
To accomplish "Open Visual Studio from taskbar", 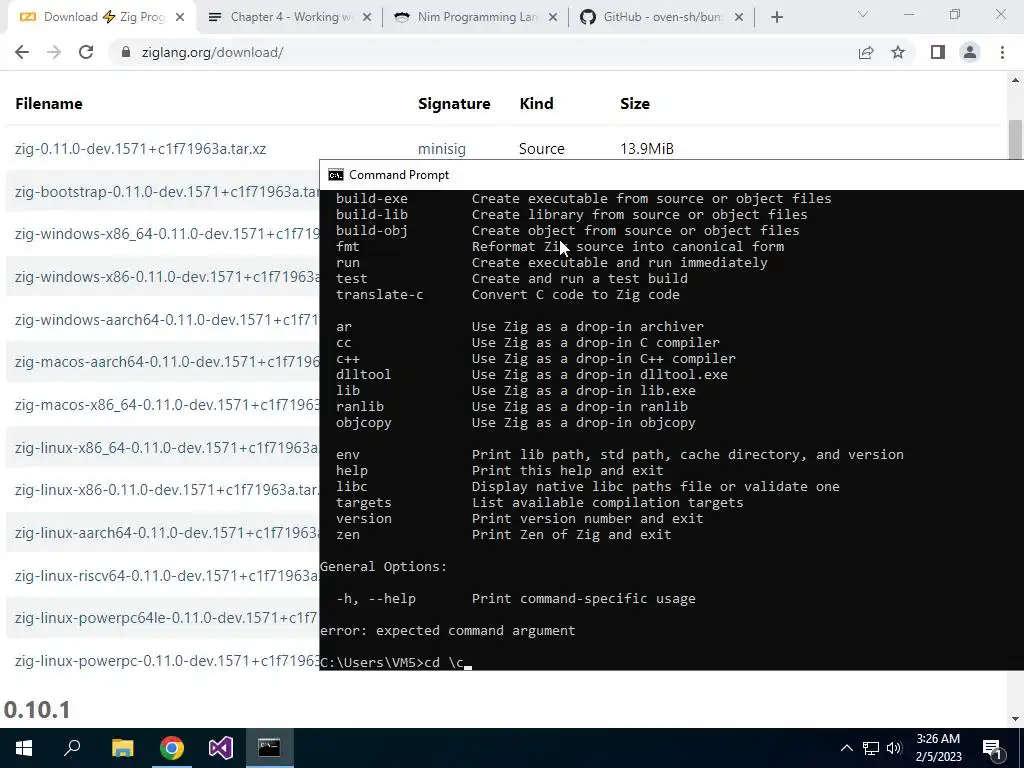I will pos(221,748).
